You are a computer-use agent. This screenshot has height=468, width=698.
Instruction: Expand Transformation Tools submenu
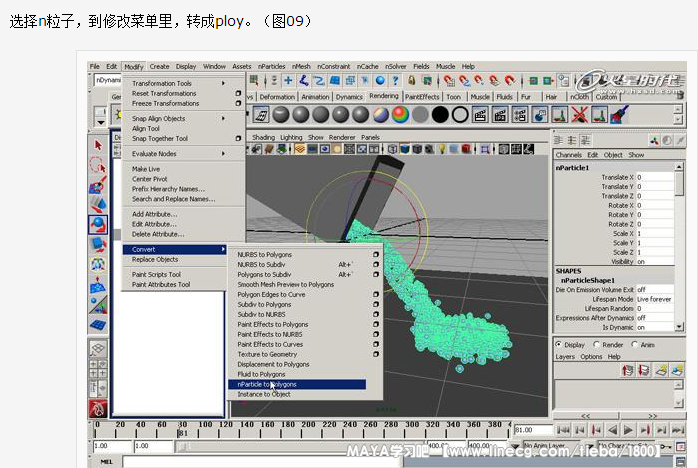pyautogui.click(x=223, y=83)
